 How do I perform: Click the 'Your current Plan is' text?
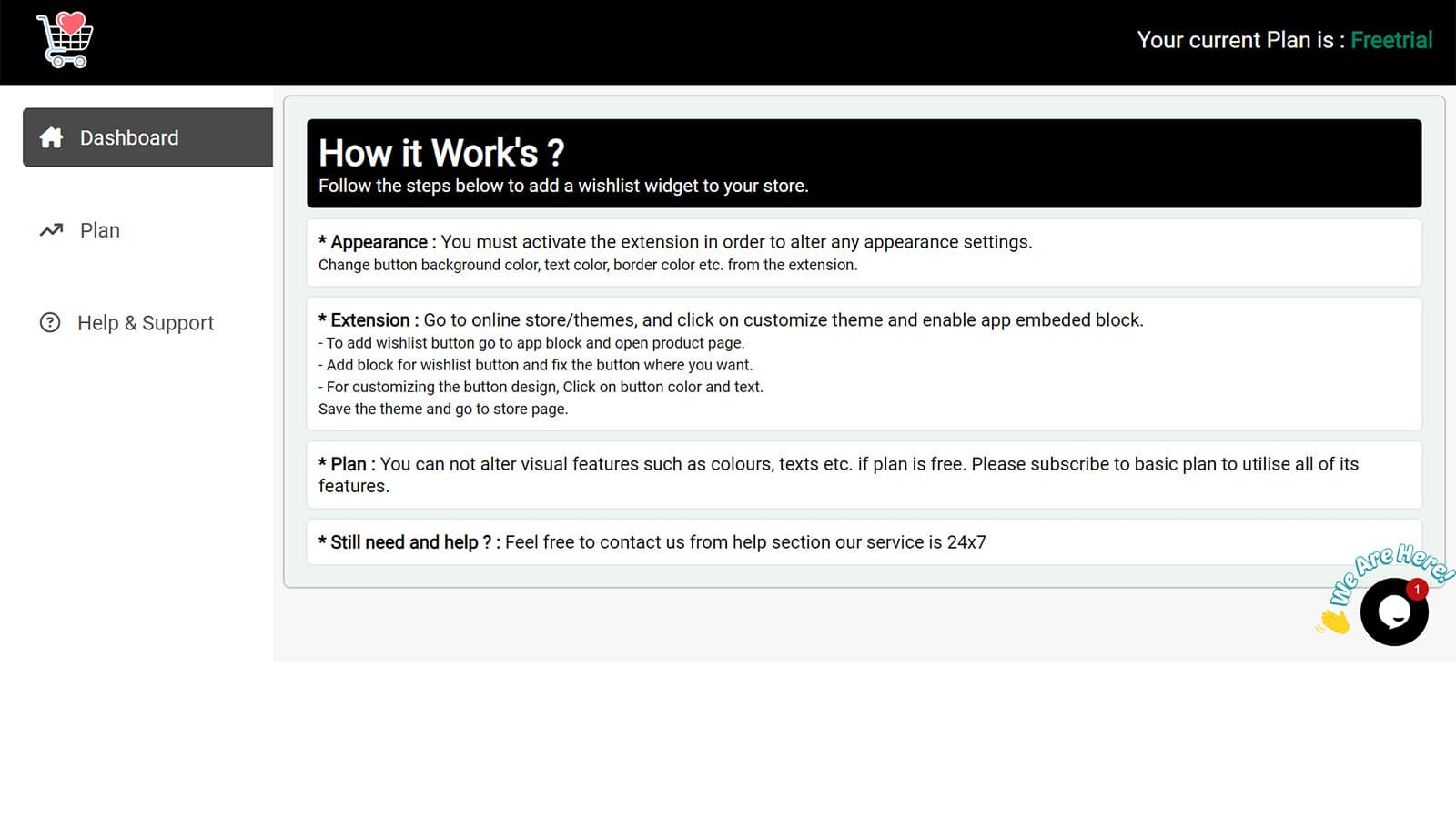click(x=1234, y=40)
